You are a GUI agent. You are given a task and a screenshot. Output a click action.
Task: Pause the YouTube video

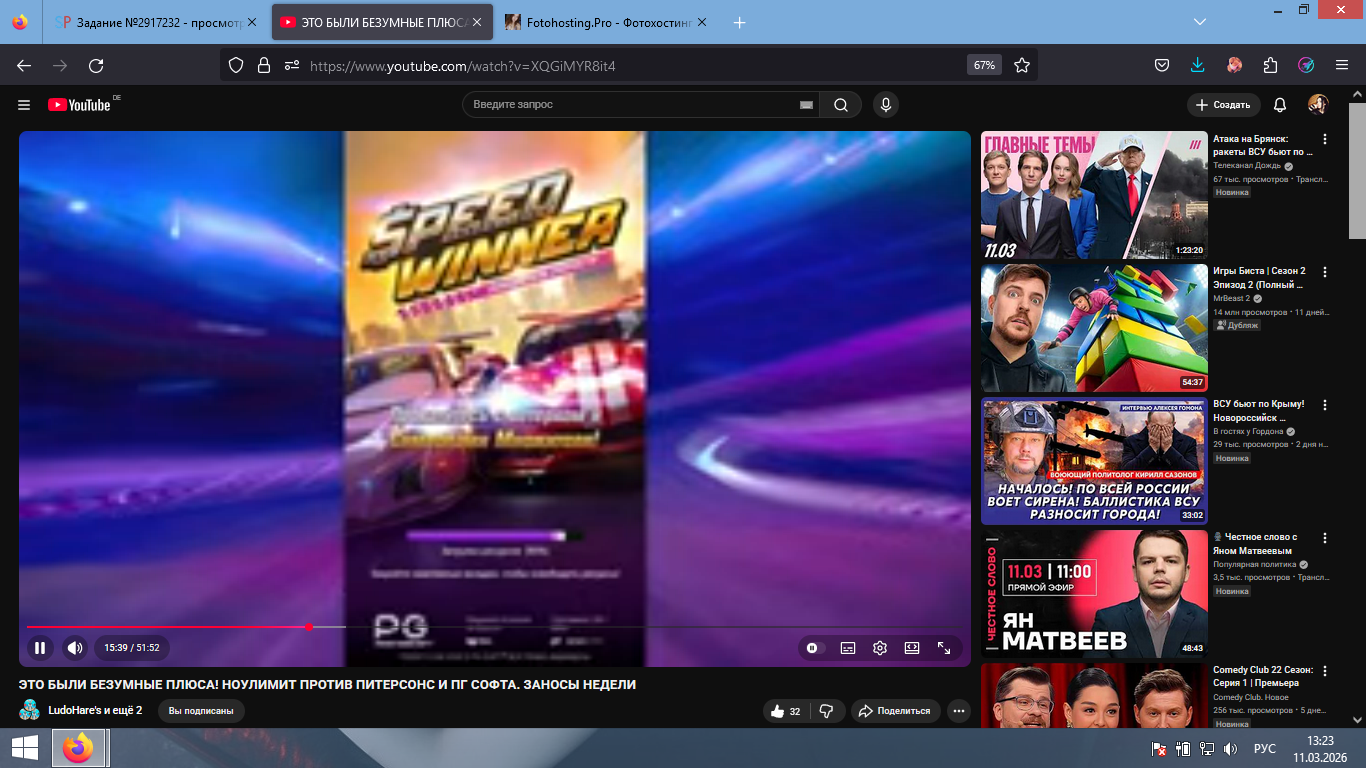click(x=40, y=648)
